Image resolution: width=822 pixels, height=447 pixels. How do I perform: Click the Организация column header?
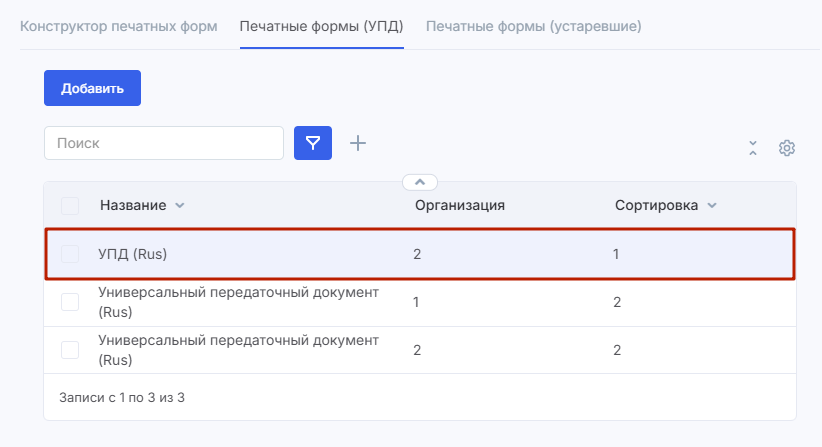(459, 205)
